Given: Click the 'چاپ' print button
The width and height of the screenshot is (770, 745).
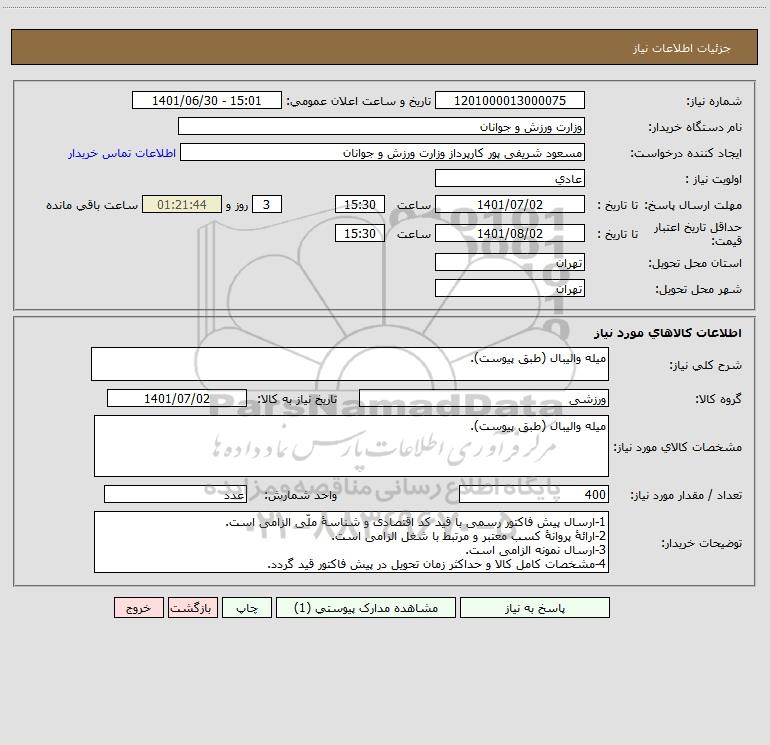Looking at the screenshot, I should pyautogui.click(x=247, y=607).
